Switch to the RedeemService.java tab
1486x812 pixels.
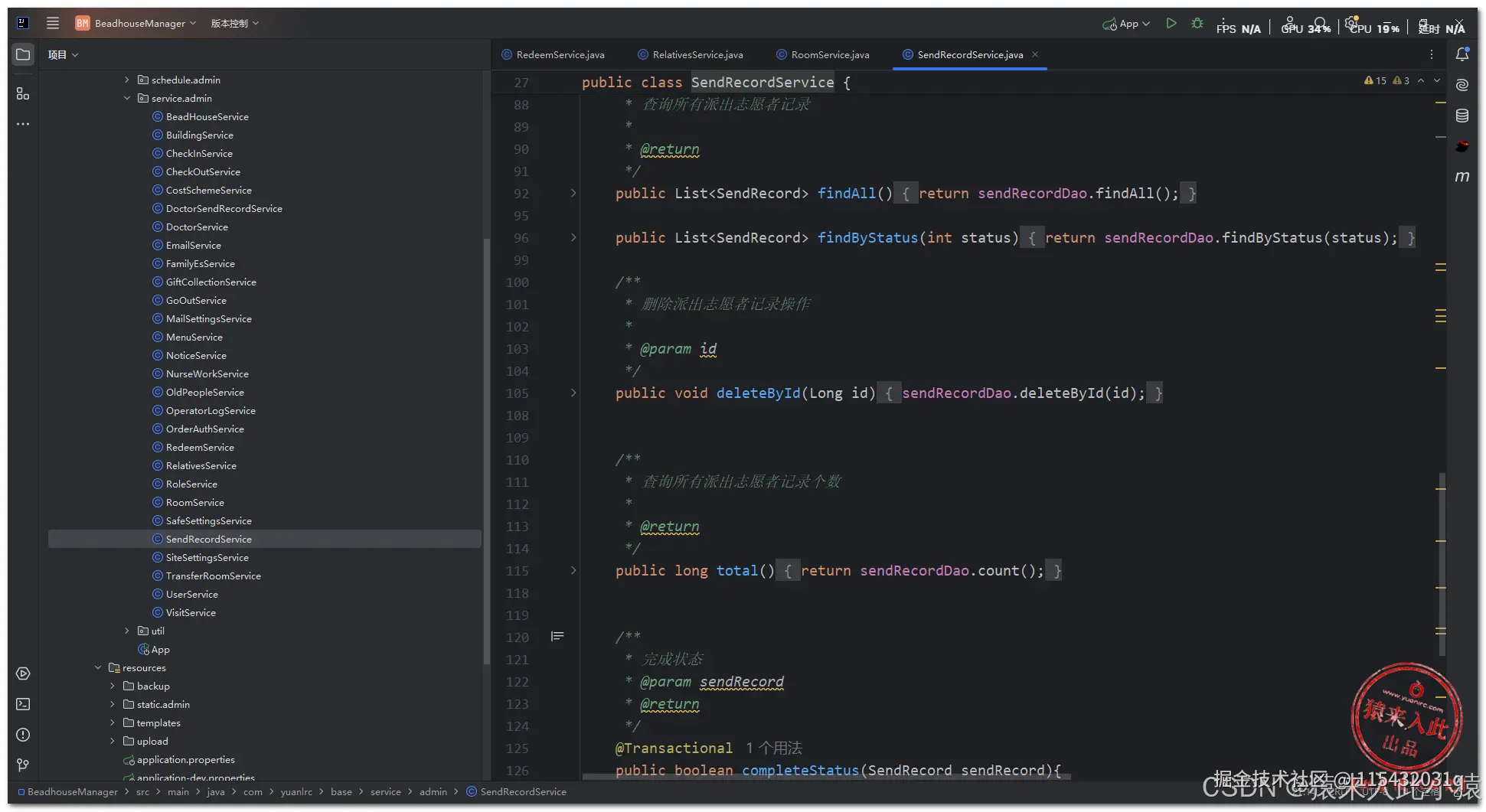(x=553, y=54)
